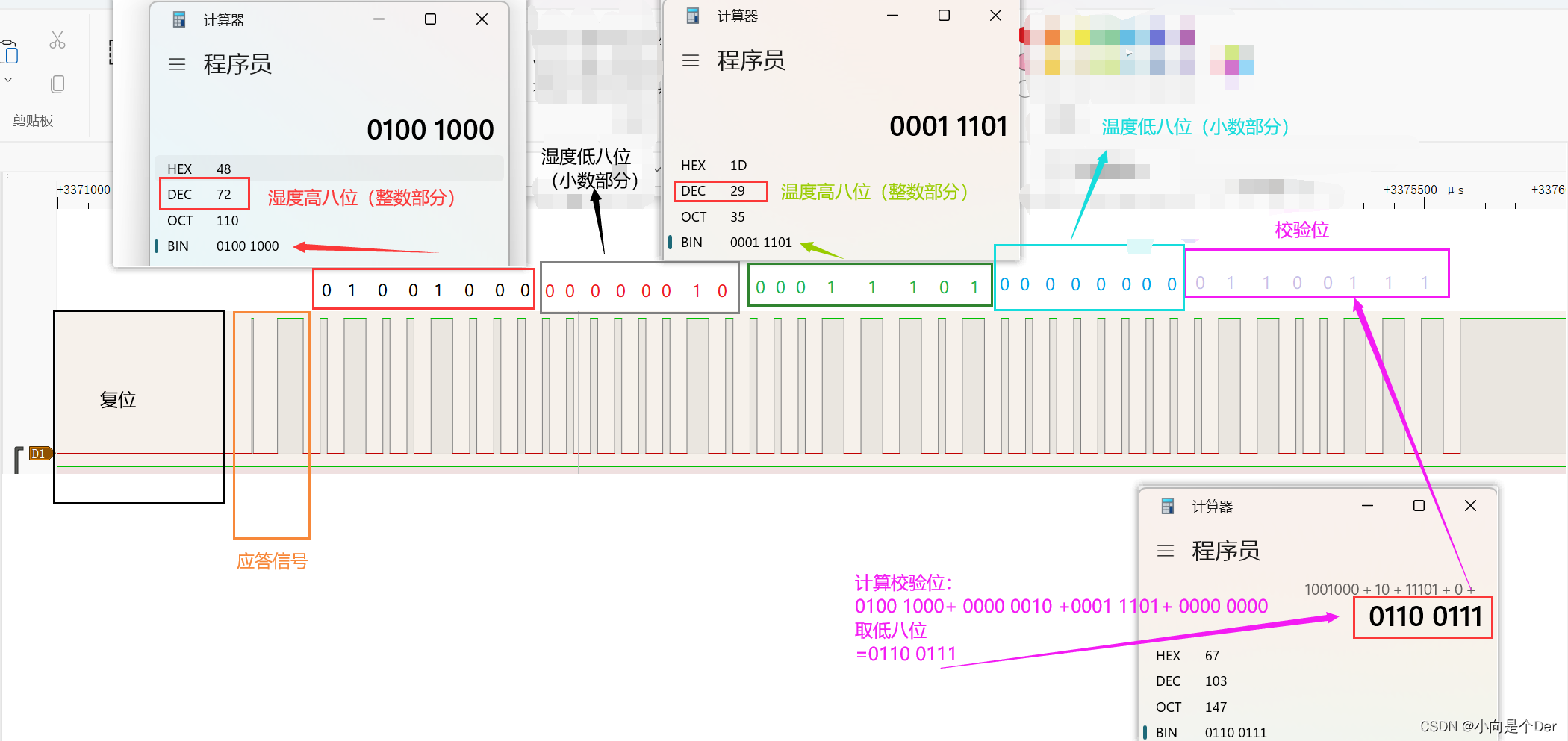Maximize the middle calculator window

pyautogui.click(x=944, y=16)
